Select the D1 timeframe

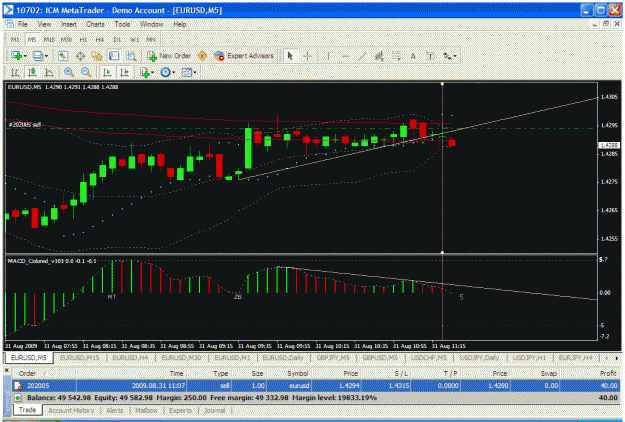tap(117, 39)
